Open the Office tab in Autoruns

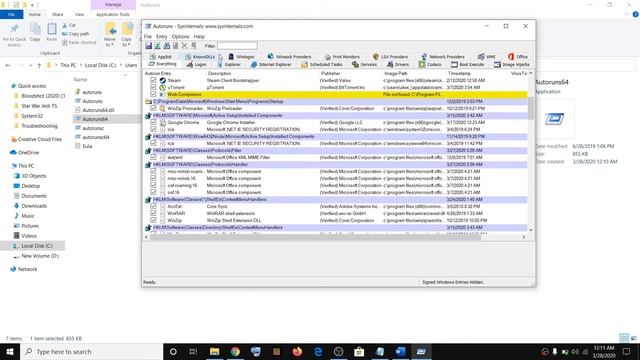518,57
